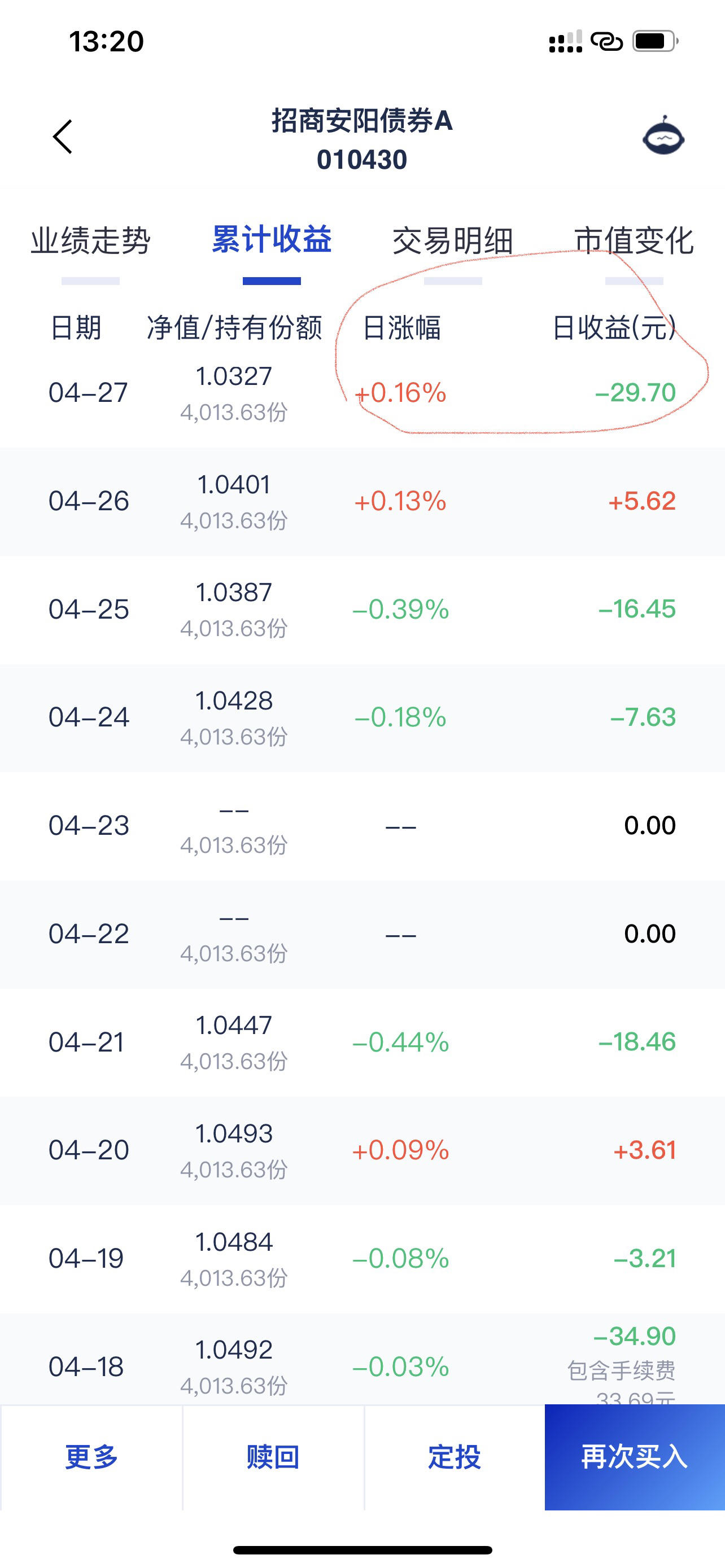Tap the 日涨幅 column header

tap(402, 328)
